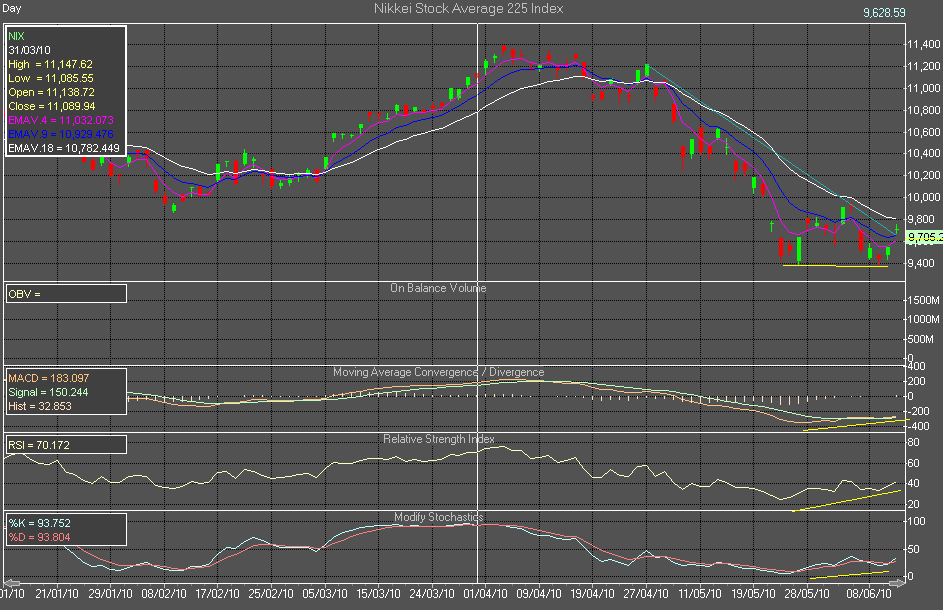Click the Day timeframe label
The image size is (943, 610).
[11, 8]
